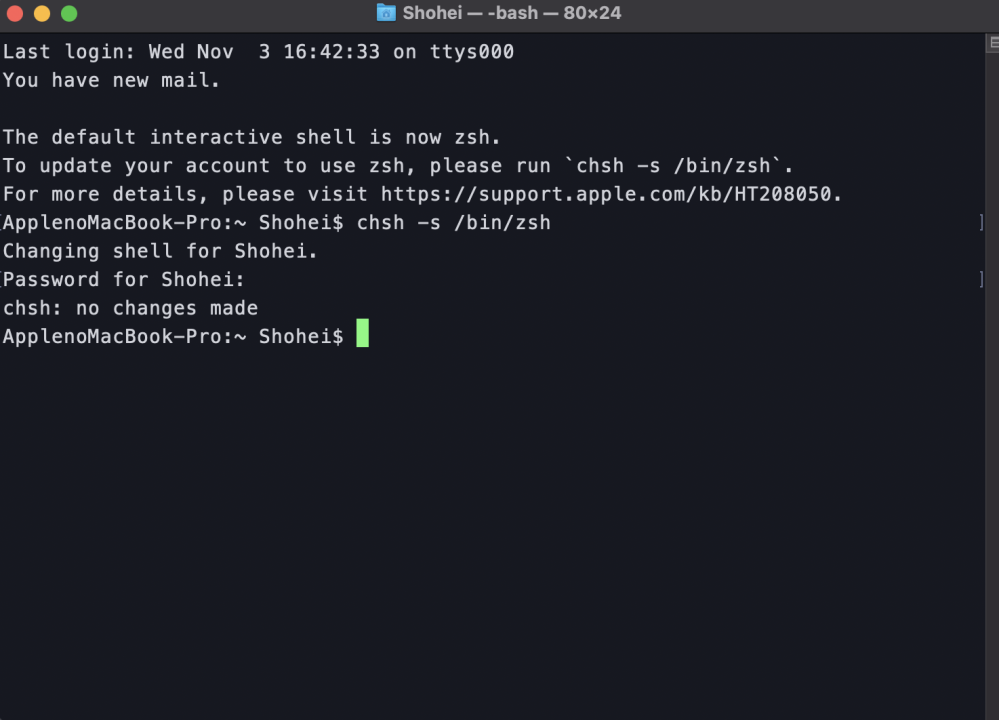Click the green terminal cursor block

pos(363,335)
